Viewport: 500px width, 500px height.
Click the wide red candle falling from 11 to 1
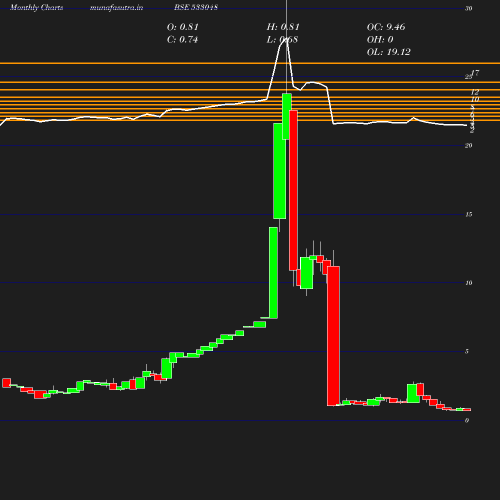click(x=333, y=336)
